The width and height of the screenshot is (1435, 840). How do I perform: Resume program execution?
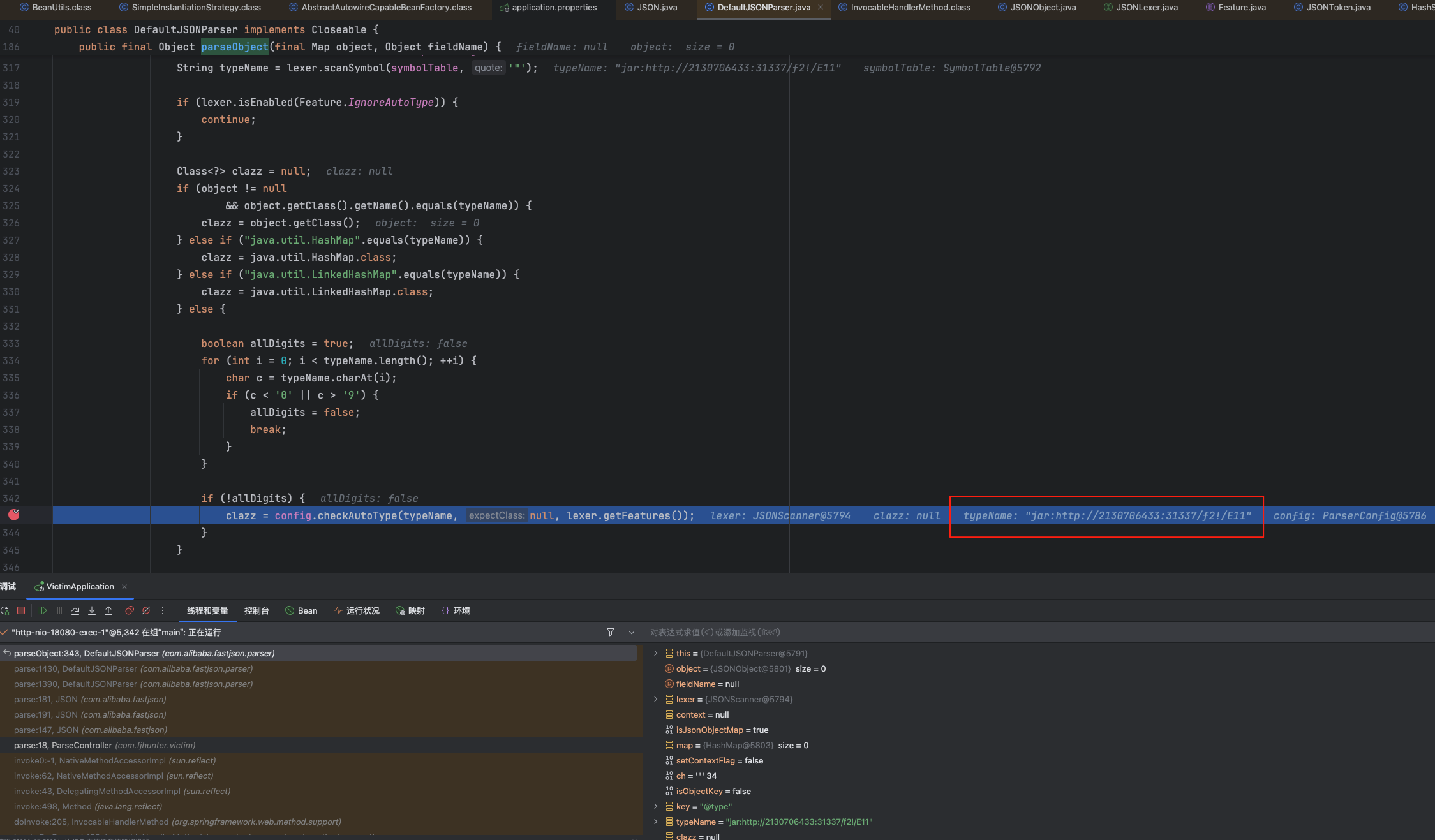[42, 610]
